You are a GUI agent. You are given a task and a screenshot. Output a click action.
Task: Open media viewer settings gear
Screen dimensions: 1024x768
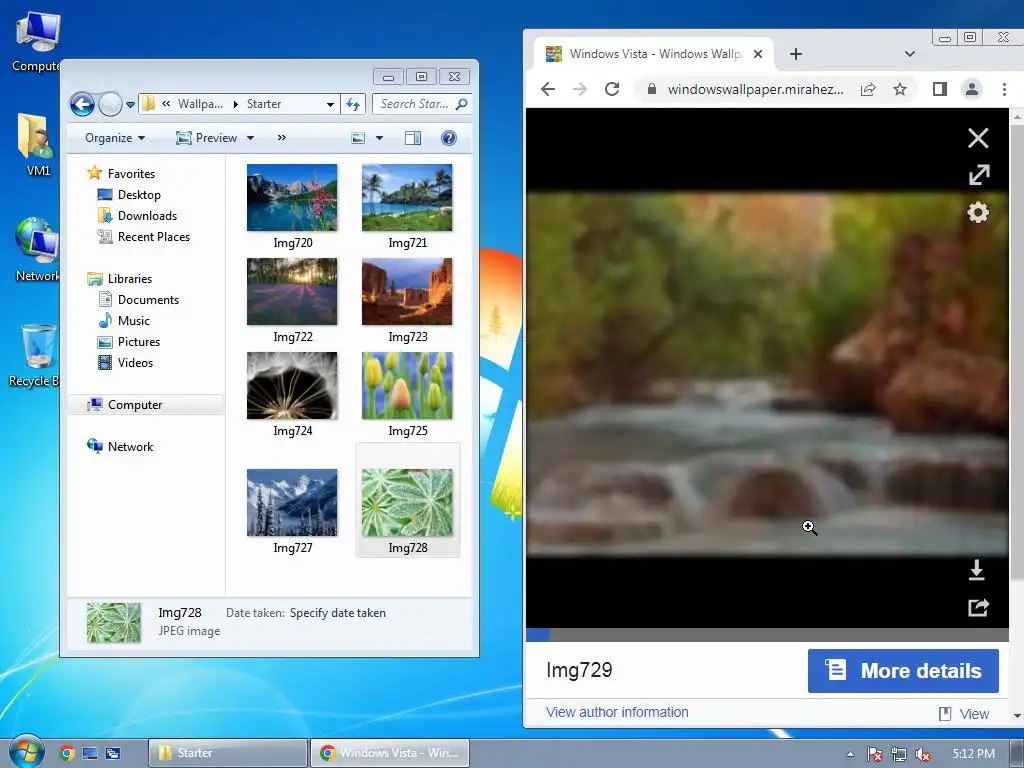coord(978,212)
